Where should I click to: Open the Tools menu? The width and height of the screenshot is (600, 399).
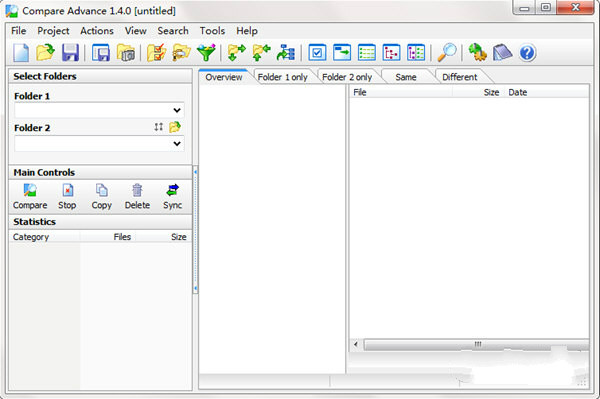pos(212,31)
